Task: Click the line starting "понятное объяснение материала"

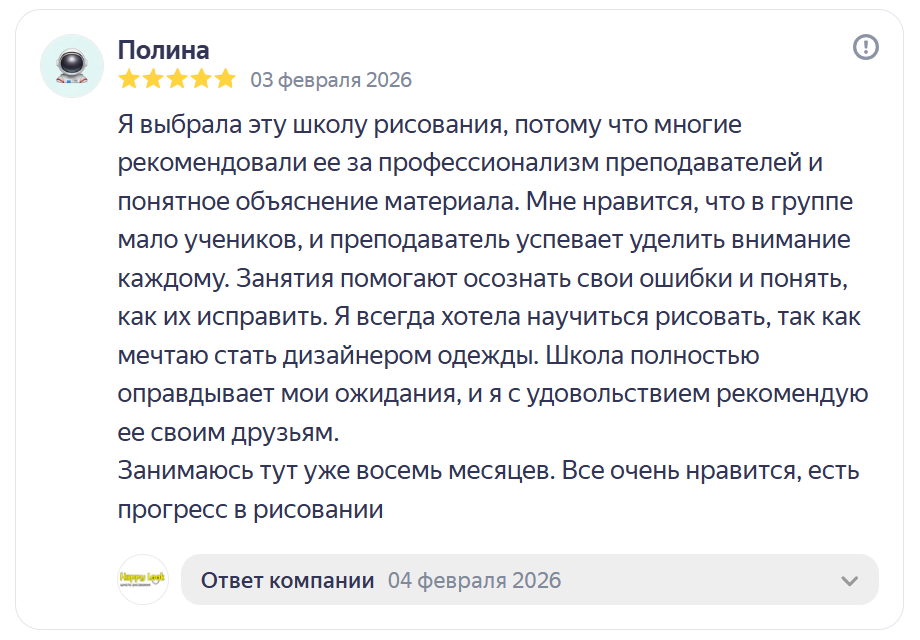Action: point(485,202)
